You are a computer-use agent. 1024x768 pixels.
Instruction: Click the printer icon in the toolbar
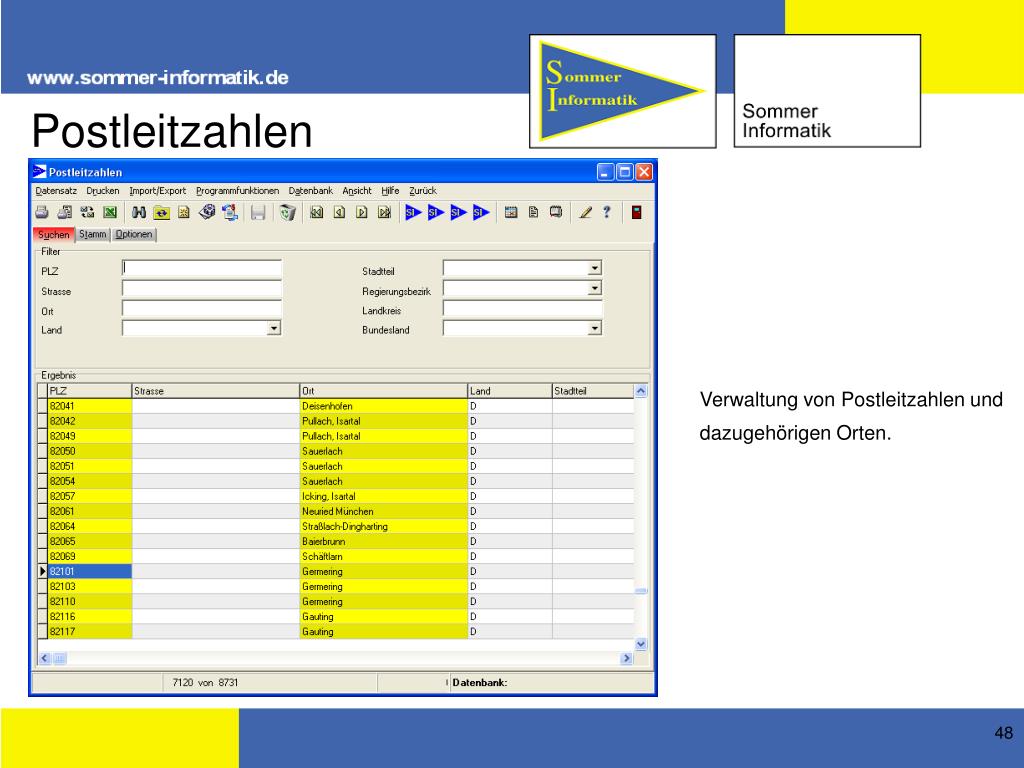point(42,212)
